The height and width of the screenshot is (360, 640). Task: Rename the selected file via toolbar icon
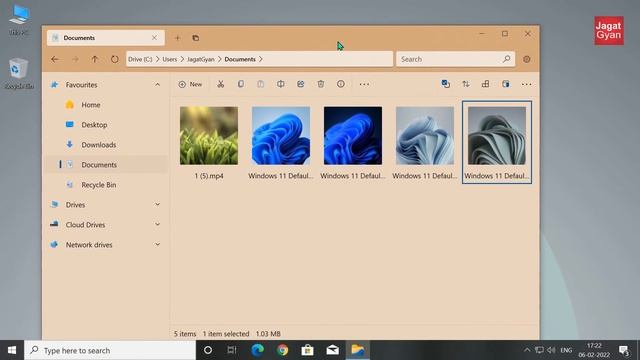click(x=280, y=84)
